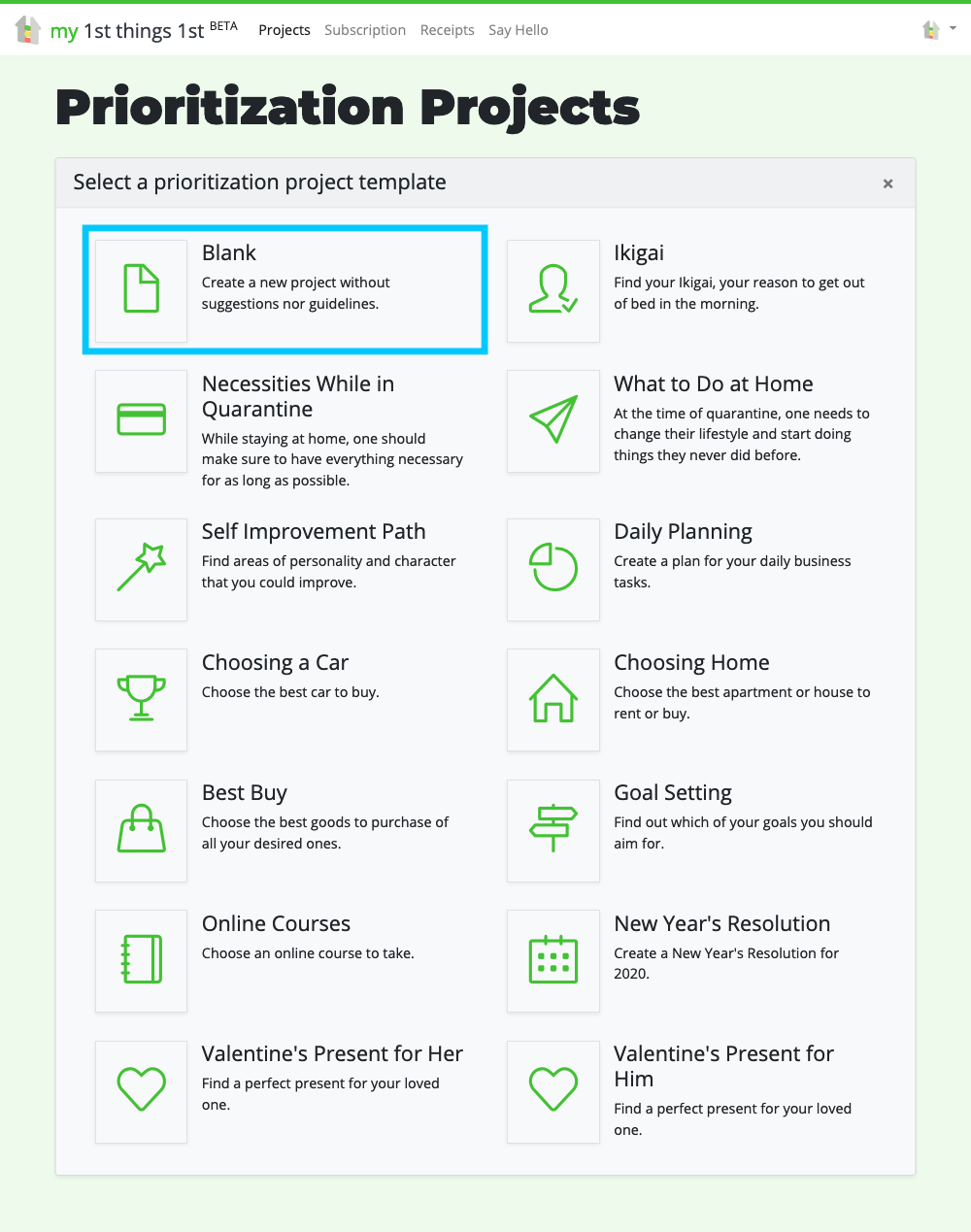The height and width of the screenshot is (1232, 971).
Task: Click the paper plane icon
Action: (552, 420)
